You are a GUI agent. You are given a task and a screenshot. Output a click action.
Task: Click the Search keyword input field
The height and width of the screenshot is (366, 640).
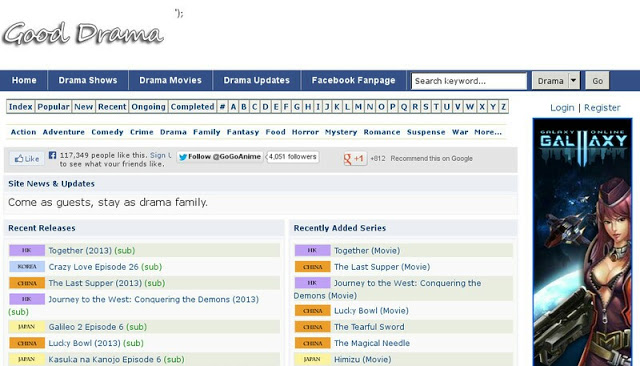tap(469, 81)
